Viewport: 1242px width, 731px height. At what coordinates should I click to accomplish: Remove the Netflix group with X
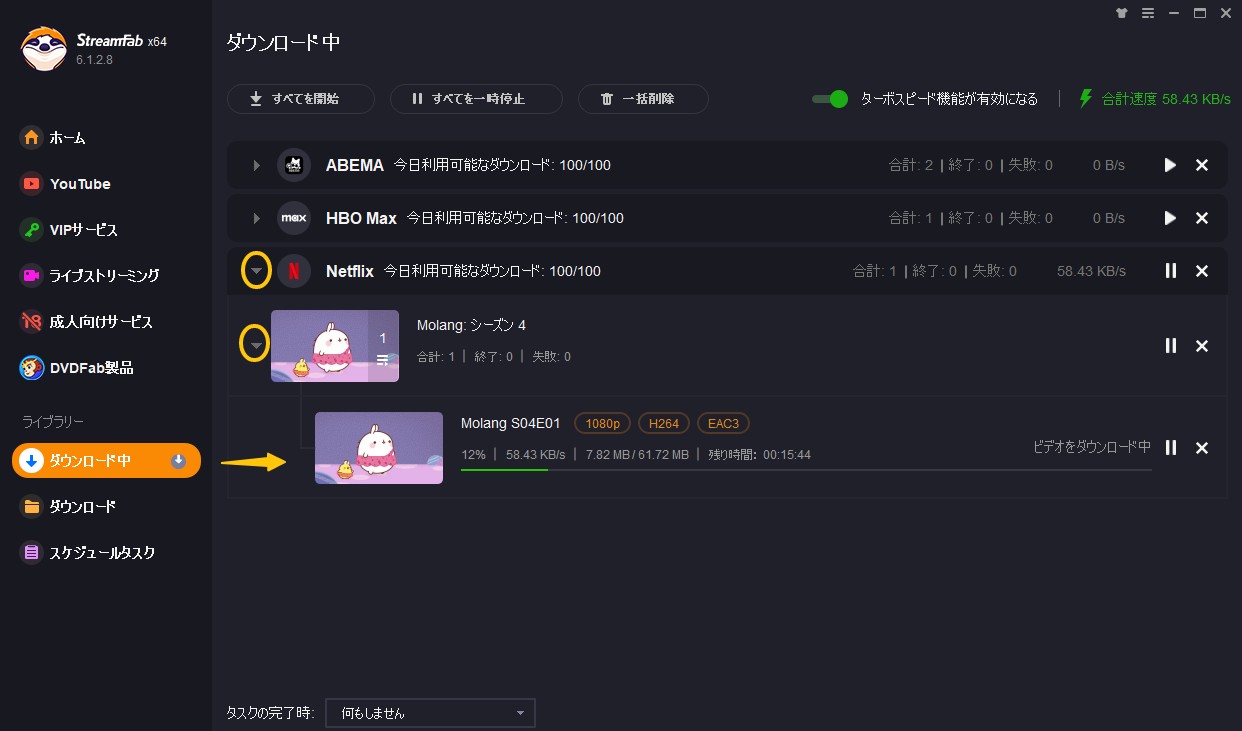[x=1202, y=271]
